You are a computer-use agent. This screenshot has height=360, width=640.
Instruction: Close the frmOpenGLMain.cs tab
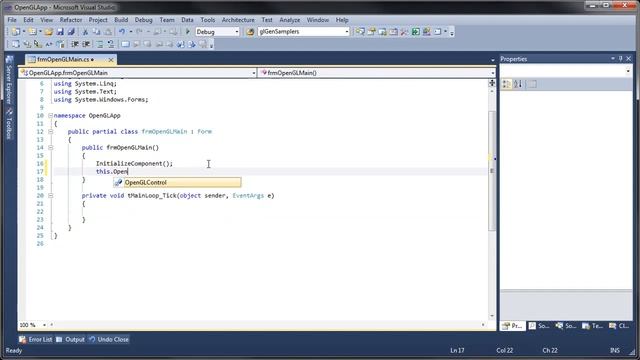pos(111,60)
